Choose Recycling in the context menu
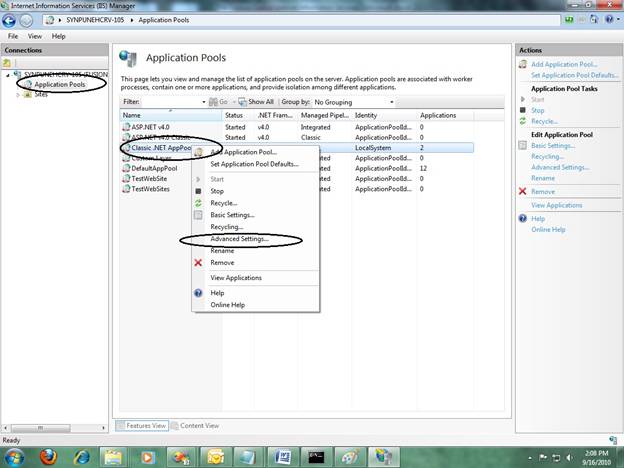Image resolution: width=624 pixels, height=468 pixels. 226,227
